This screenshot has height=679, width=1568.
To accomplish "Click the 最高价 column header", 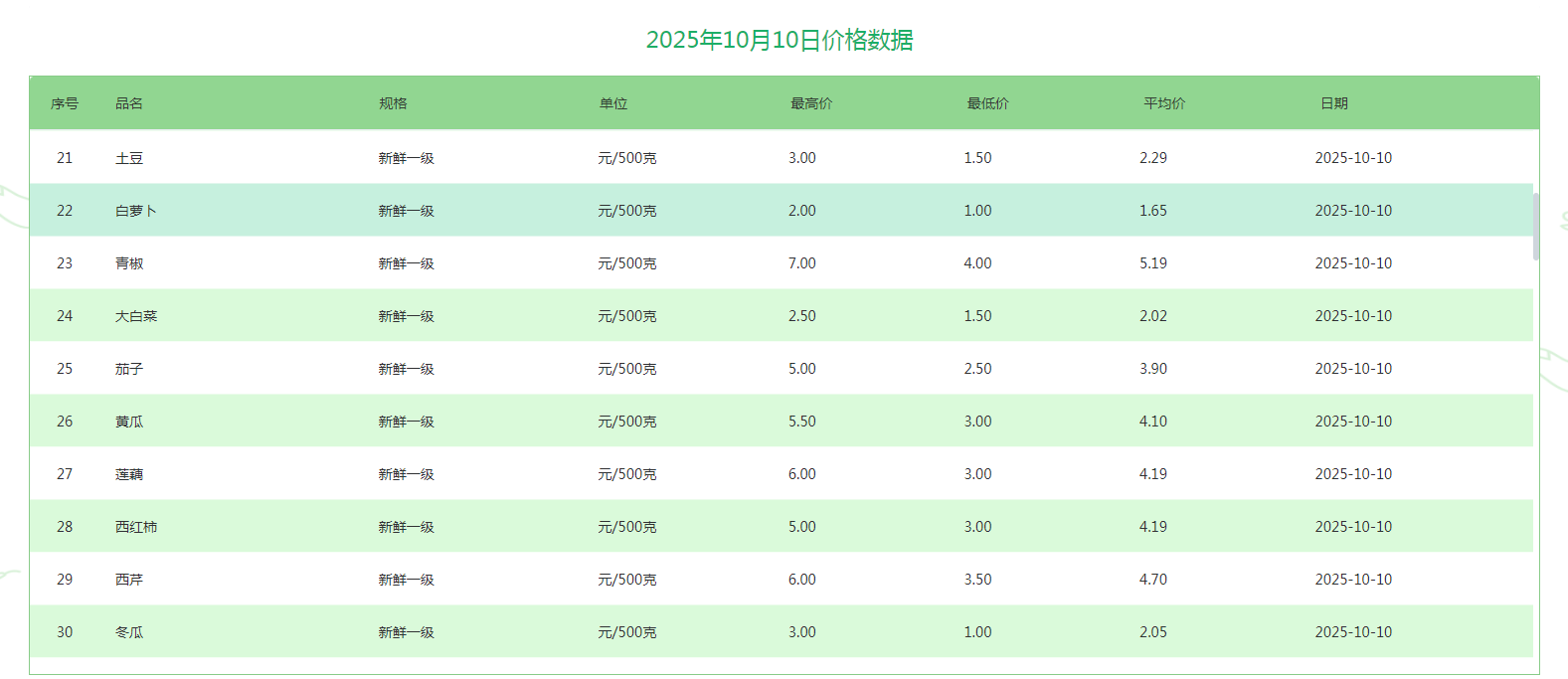I will [811, 103].
